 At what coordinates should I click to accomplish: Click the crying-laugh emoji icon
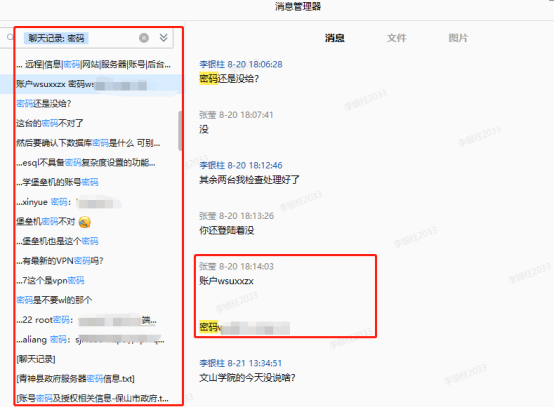coord(85,222)
